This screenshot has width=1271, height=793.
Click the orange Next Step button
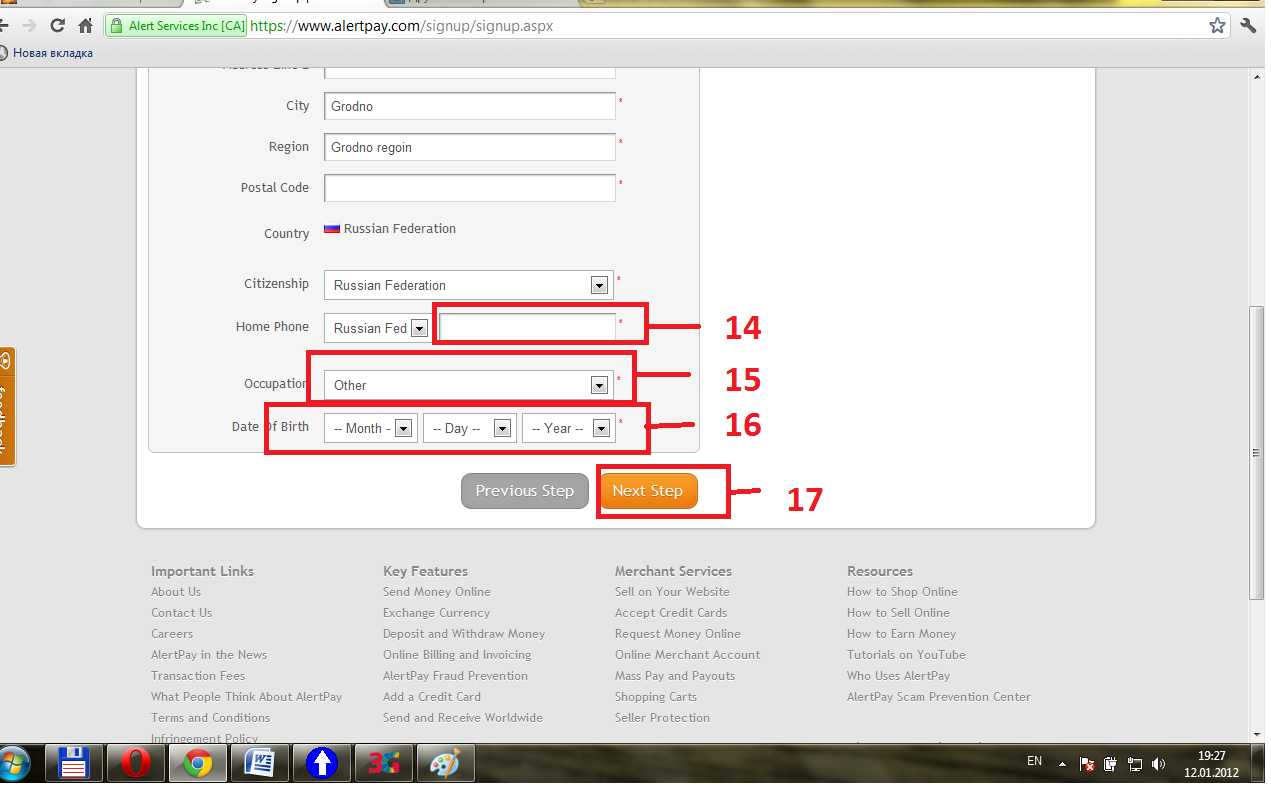(648, 491)
